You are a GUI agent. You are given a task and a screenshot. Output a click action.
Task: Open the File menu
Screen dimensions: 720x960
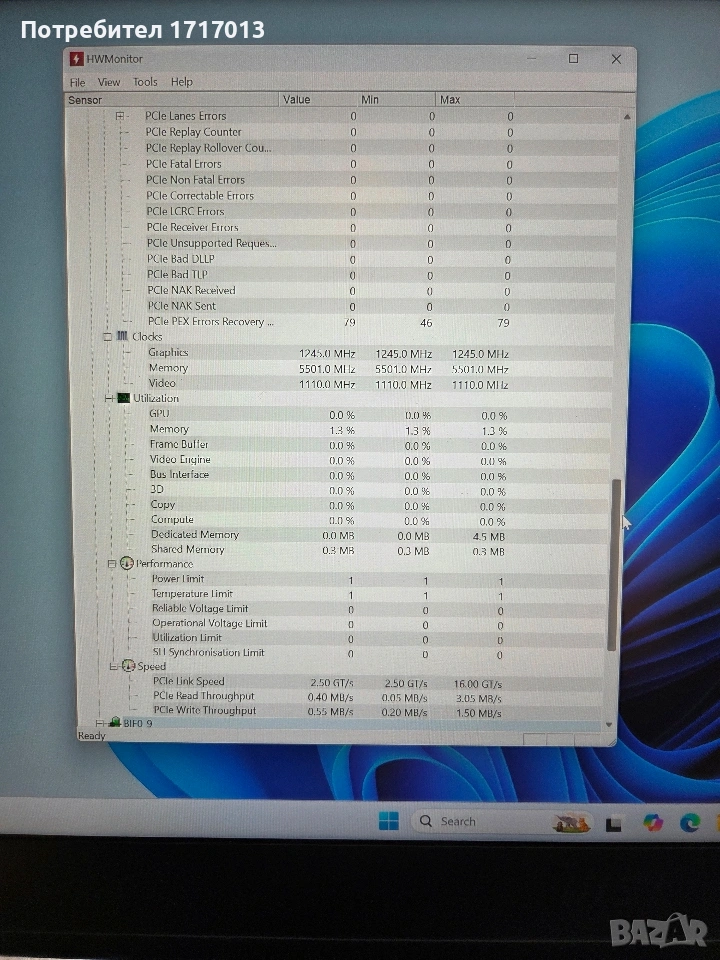(x=77, y=82)
